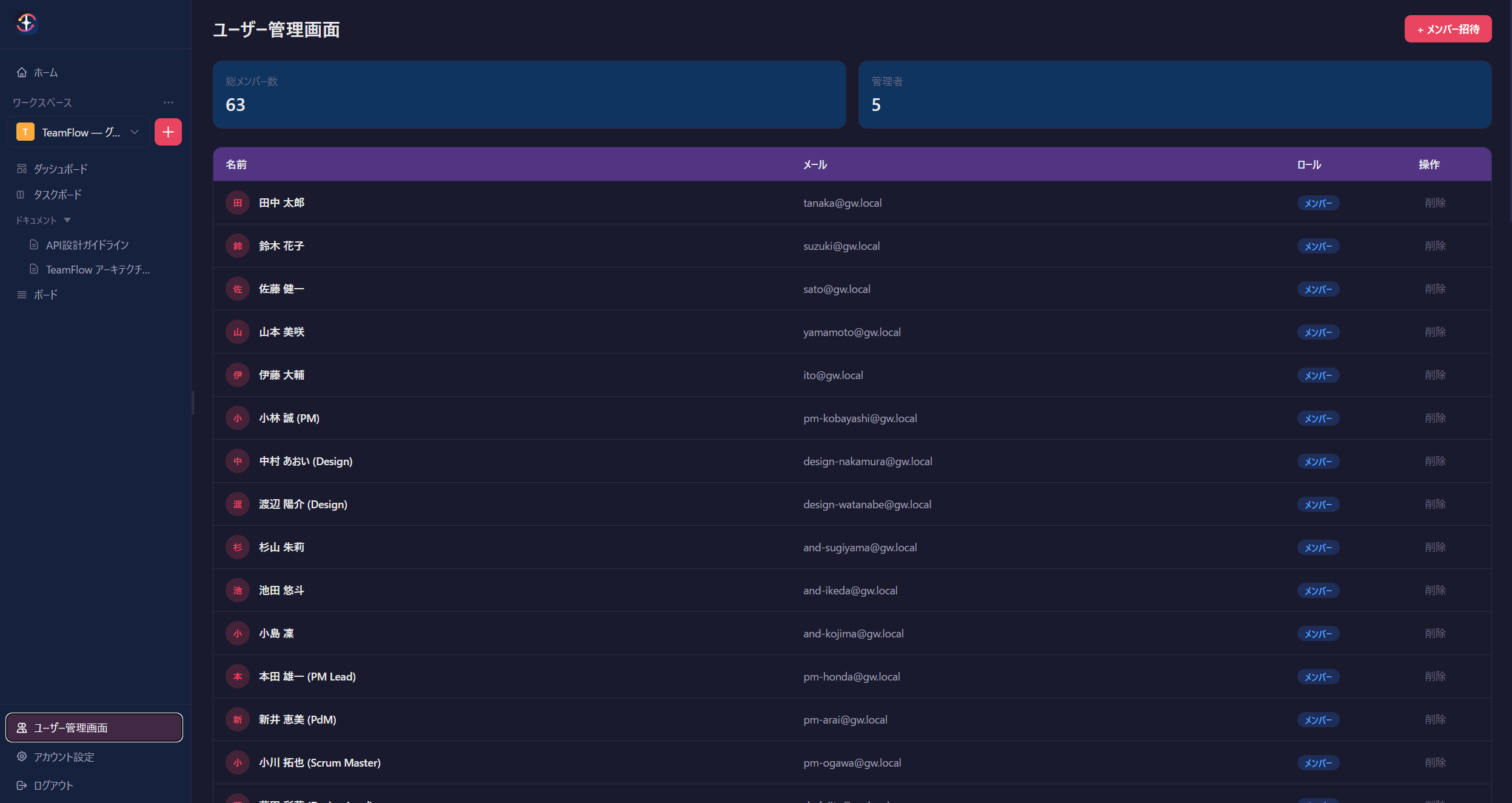
Task: Click the TeamFlow アーキテクチャ document icon
Action: tap(34, 269)
